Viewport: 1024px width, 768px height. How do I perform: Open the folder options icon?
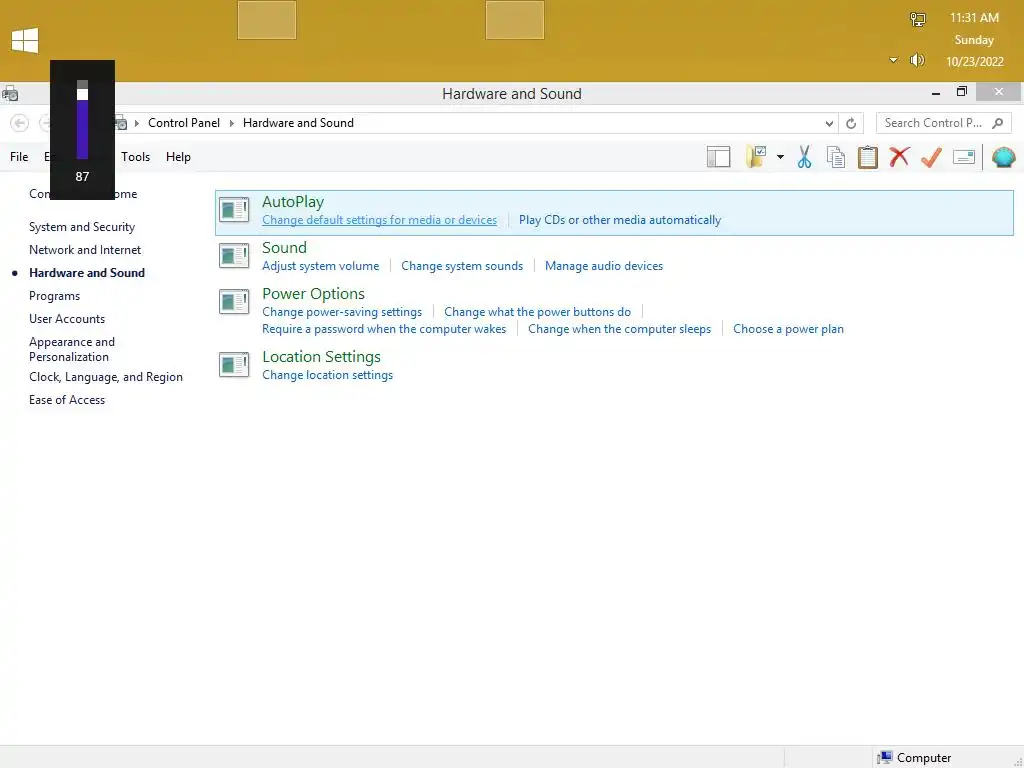(x=756, y=157)
